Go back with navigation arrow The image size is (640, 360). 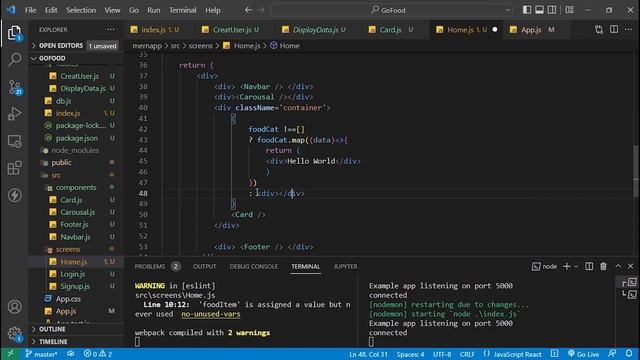248,10
